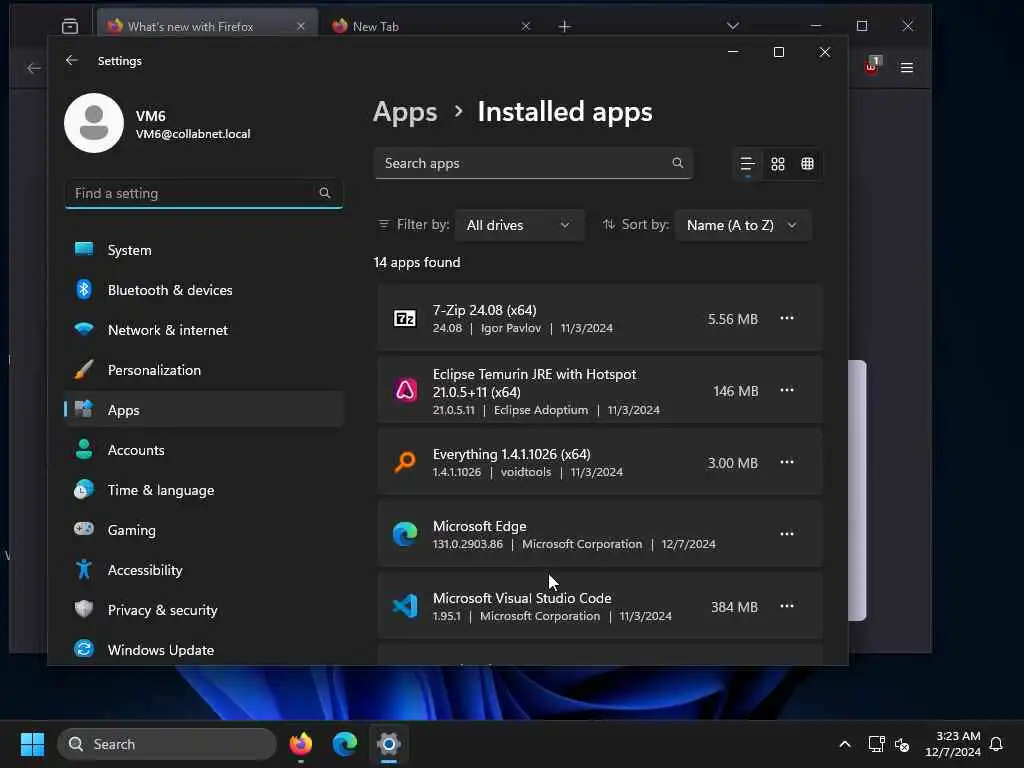This screenshot has height=768, width=1024.
Task: Click the VM6@collabnet.local account text
Action: [x=193, y=134]
